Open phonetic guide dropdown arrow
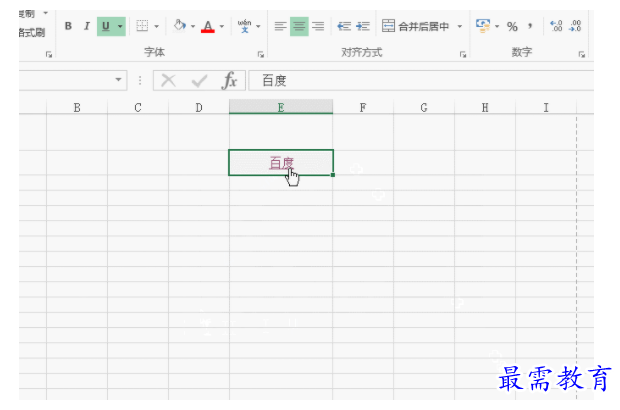 (258, 26)
